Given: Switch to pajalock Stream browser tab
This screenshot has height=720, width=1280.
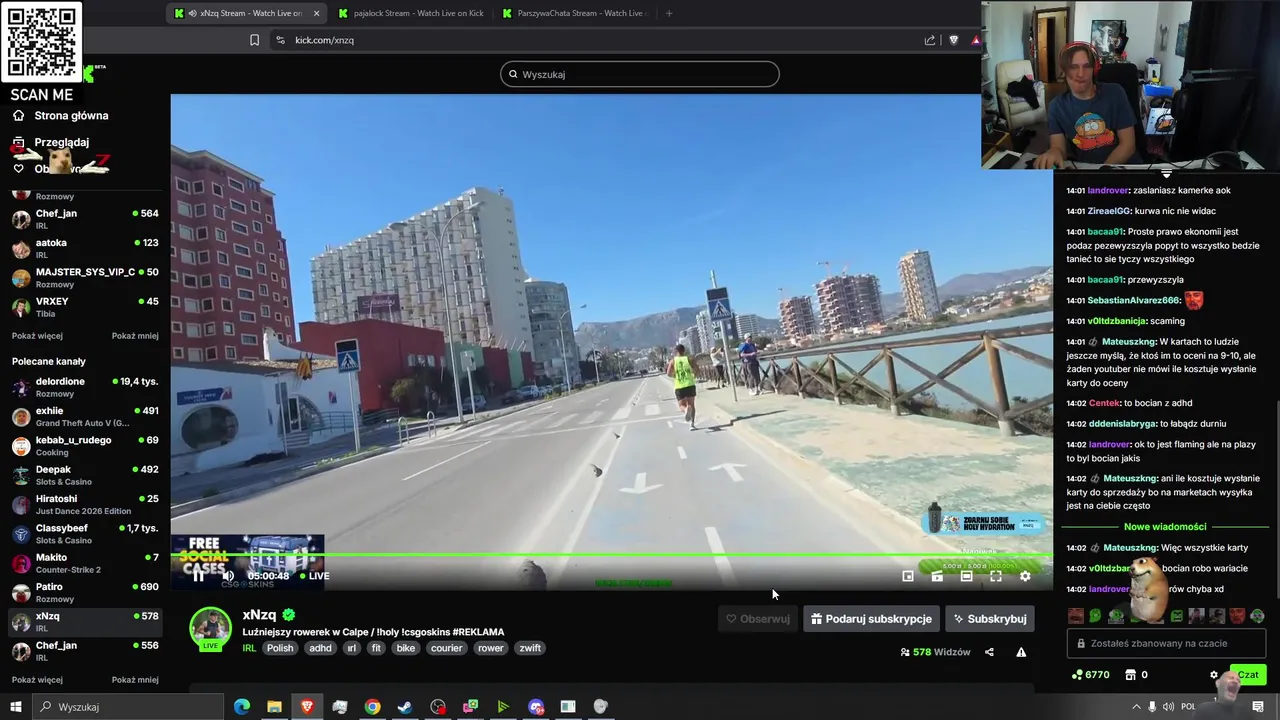Looking at the screenshot, I should [410, 13].
